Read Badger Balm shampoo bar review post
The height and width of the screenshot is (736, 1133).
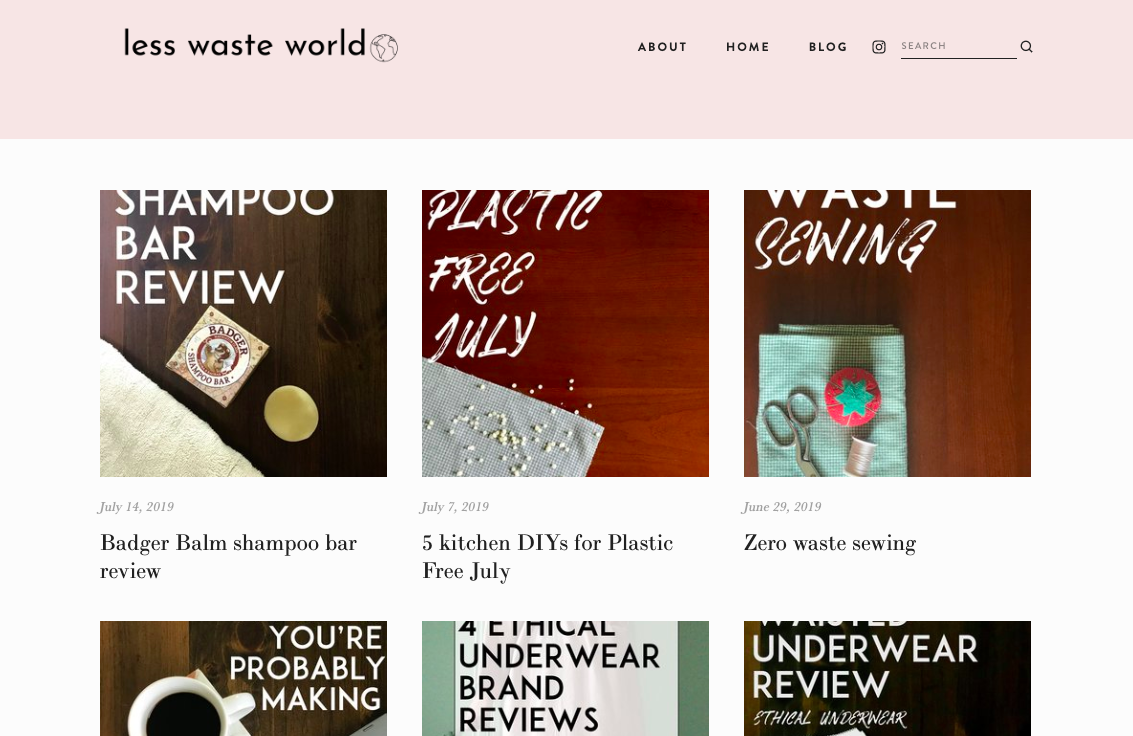pyautogui.click(x=228, y=557)
